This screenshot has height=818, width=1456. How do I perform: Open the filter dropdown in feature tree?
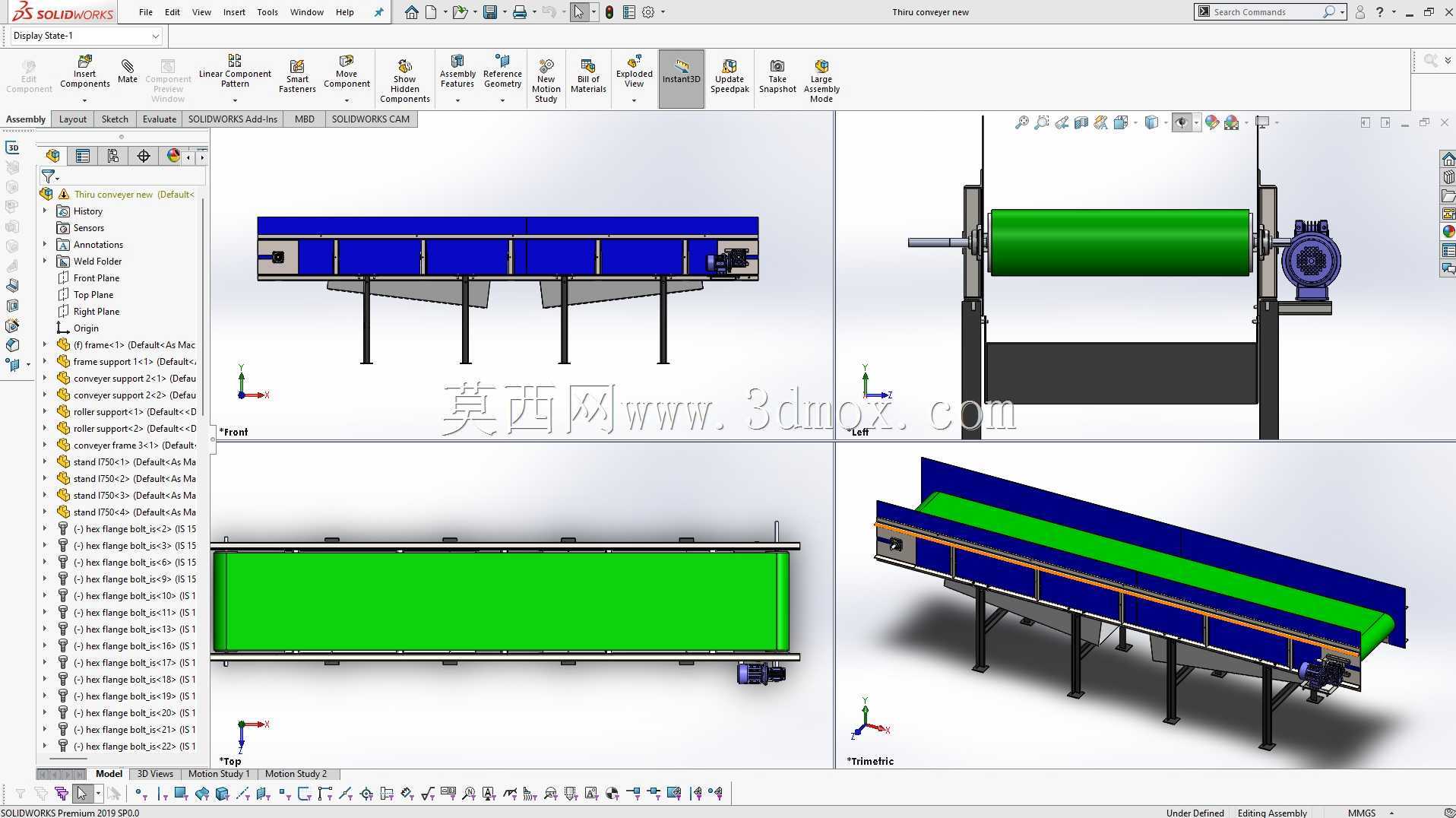[x=50, y=177]
